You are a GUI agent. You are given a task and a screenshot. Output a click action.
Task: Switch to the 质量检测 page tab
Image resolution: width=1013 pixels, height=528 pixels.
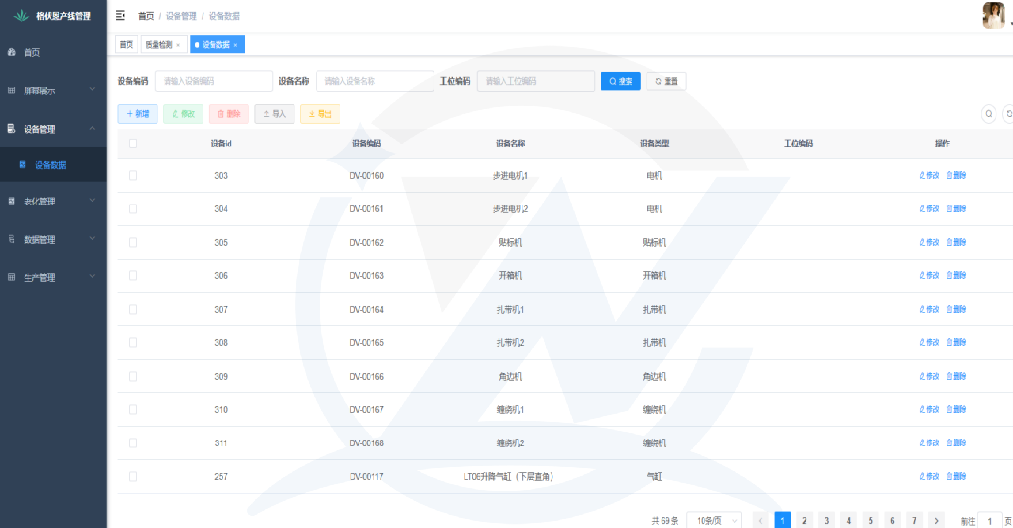pyautogui.click(x=158, y=45)
